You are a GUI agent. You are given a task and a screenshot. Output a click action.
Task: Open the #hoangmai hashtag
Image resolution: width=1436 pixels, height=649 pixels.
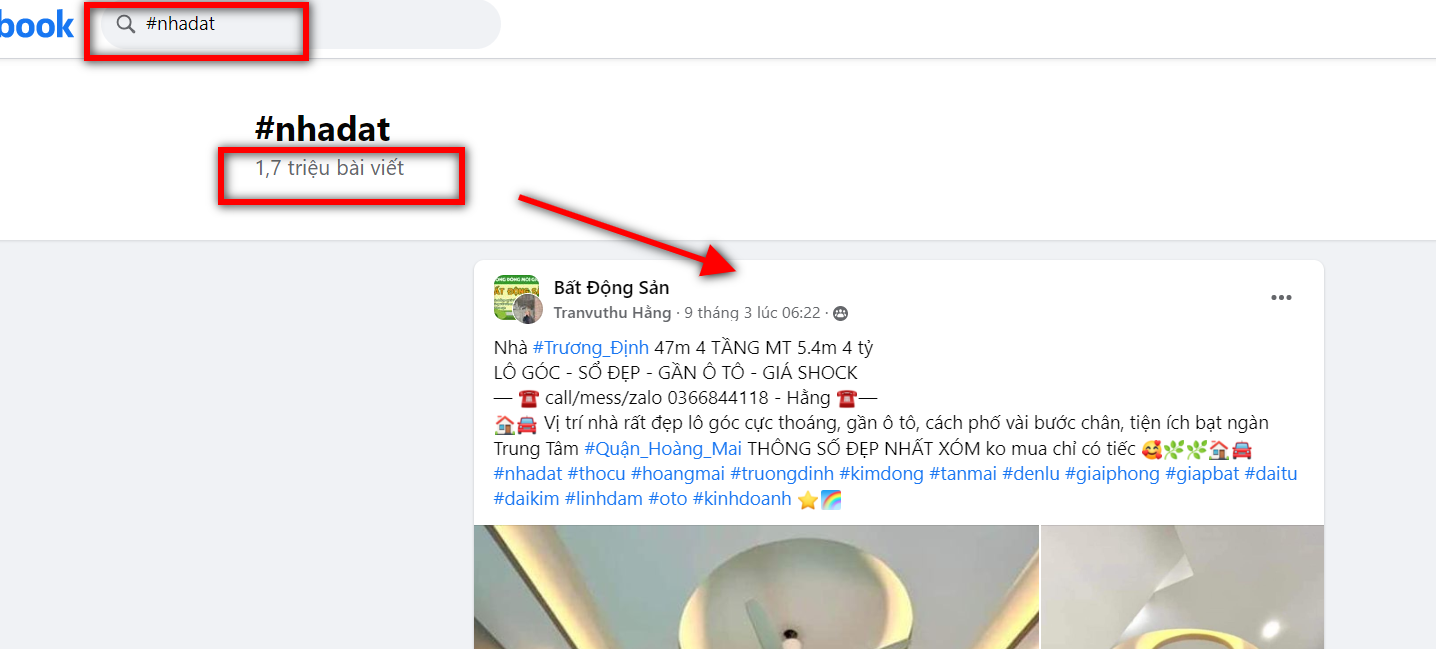[677, 473]
